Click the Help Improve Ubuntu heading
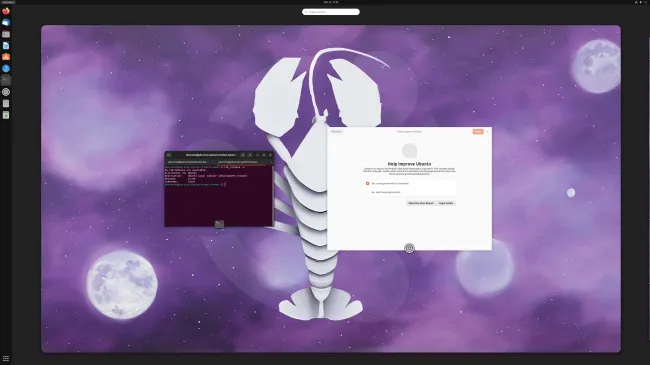The width and height of the screenshot is (650, 365). [x=409, y=164]
